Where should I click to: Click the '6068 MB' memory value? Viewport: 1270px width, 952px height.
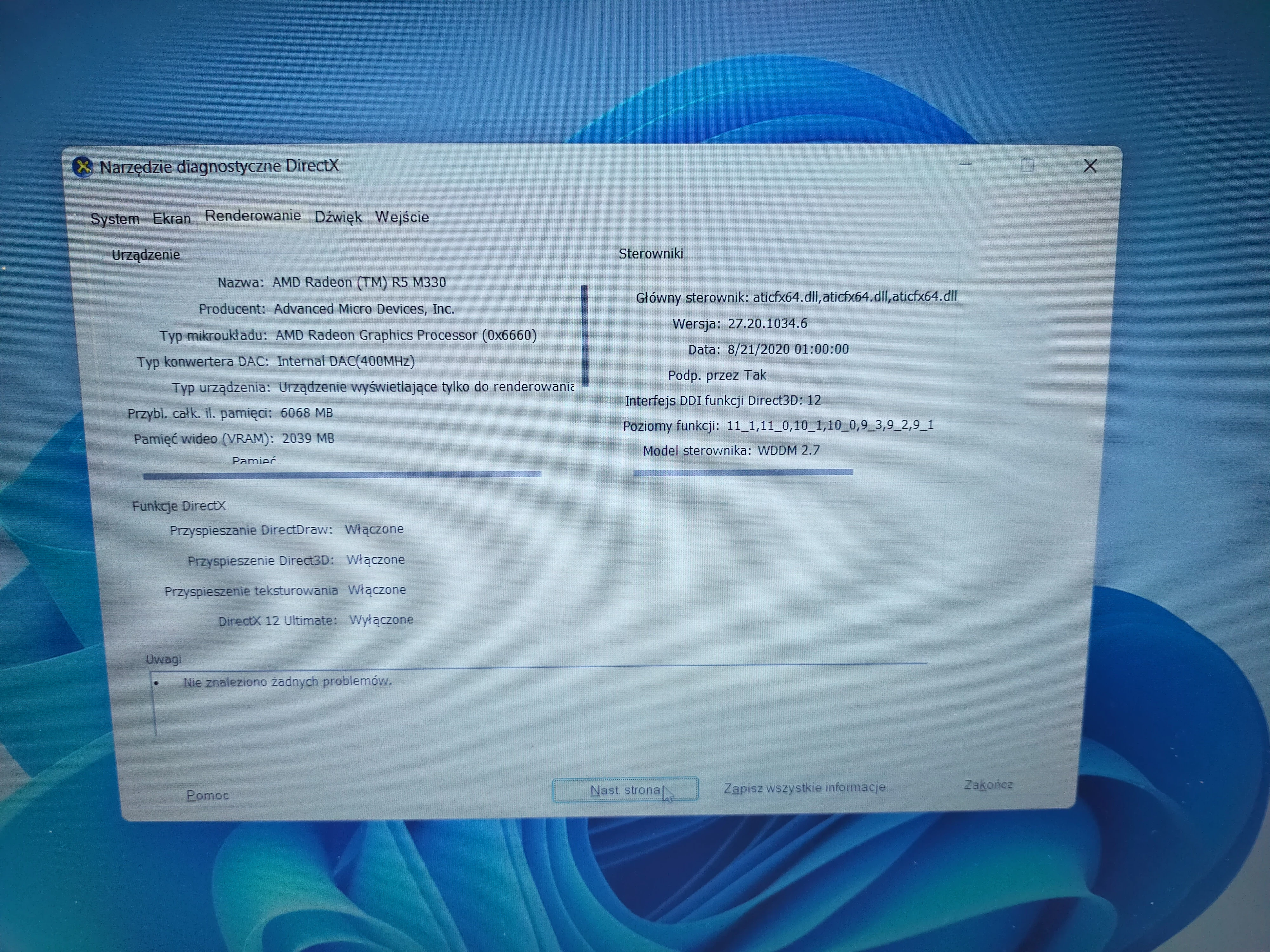307,413
